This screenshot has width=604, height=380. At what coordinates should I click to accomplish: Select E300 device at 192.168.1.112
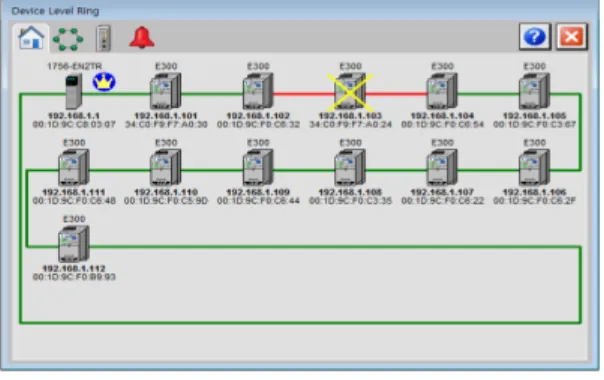click(x=74, y=244)
